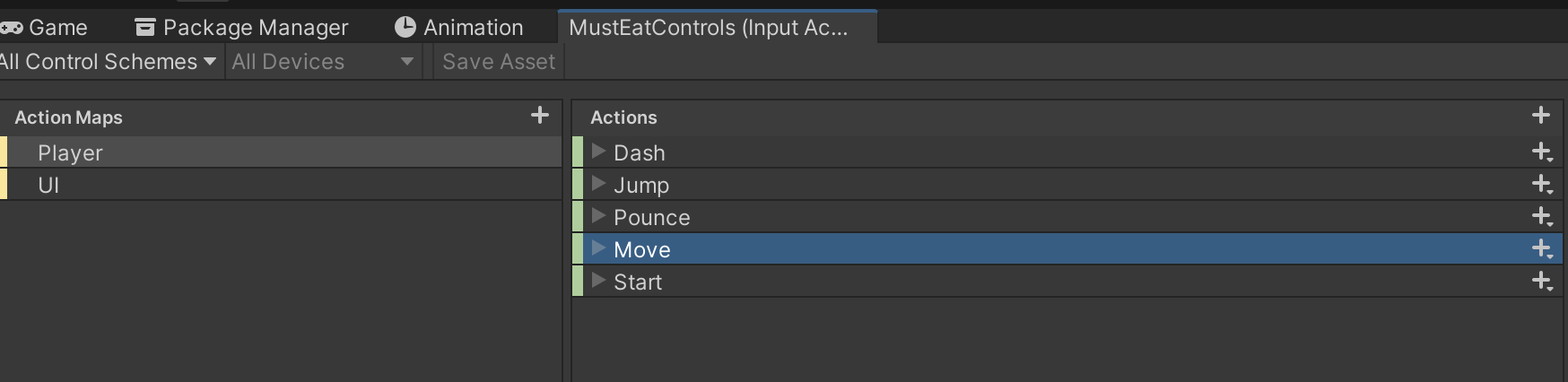Select the UI action map
Screen dimensions: 1568x382
(x=48, y=186)
